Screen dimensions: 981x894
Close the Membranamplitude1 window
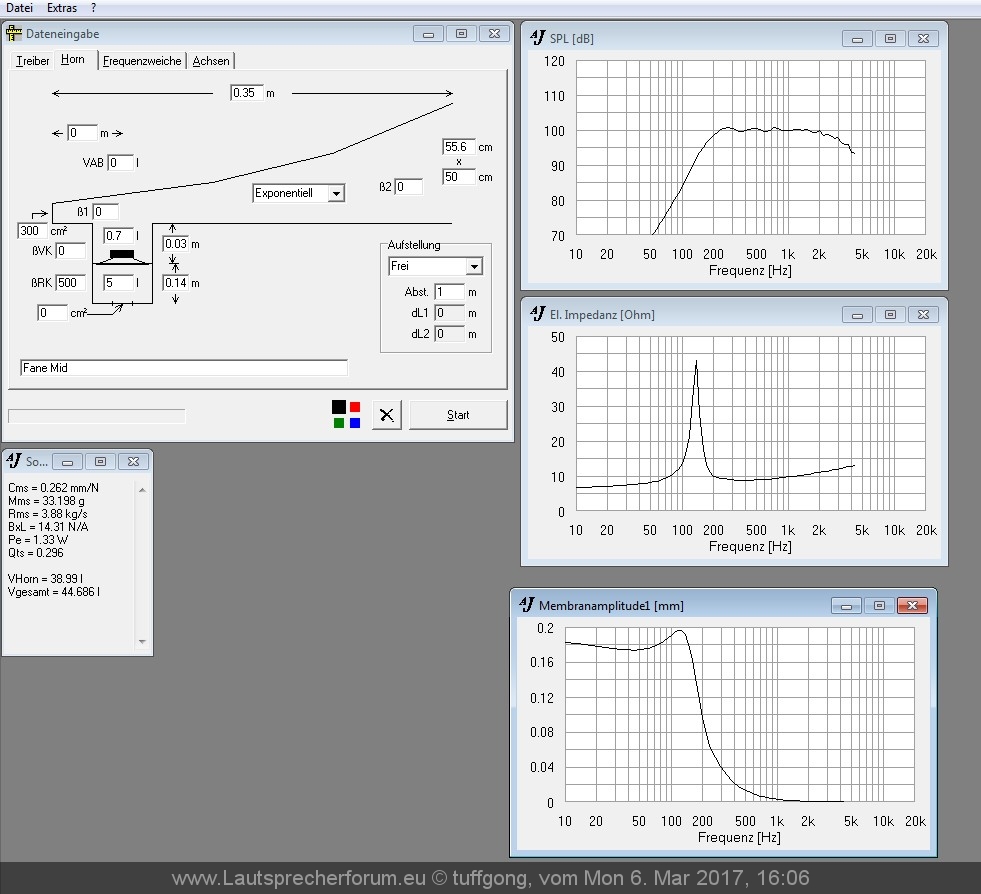(912, 606)
